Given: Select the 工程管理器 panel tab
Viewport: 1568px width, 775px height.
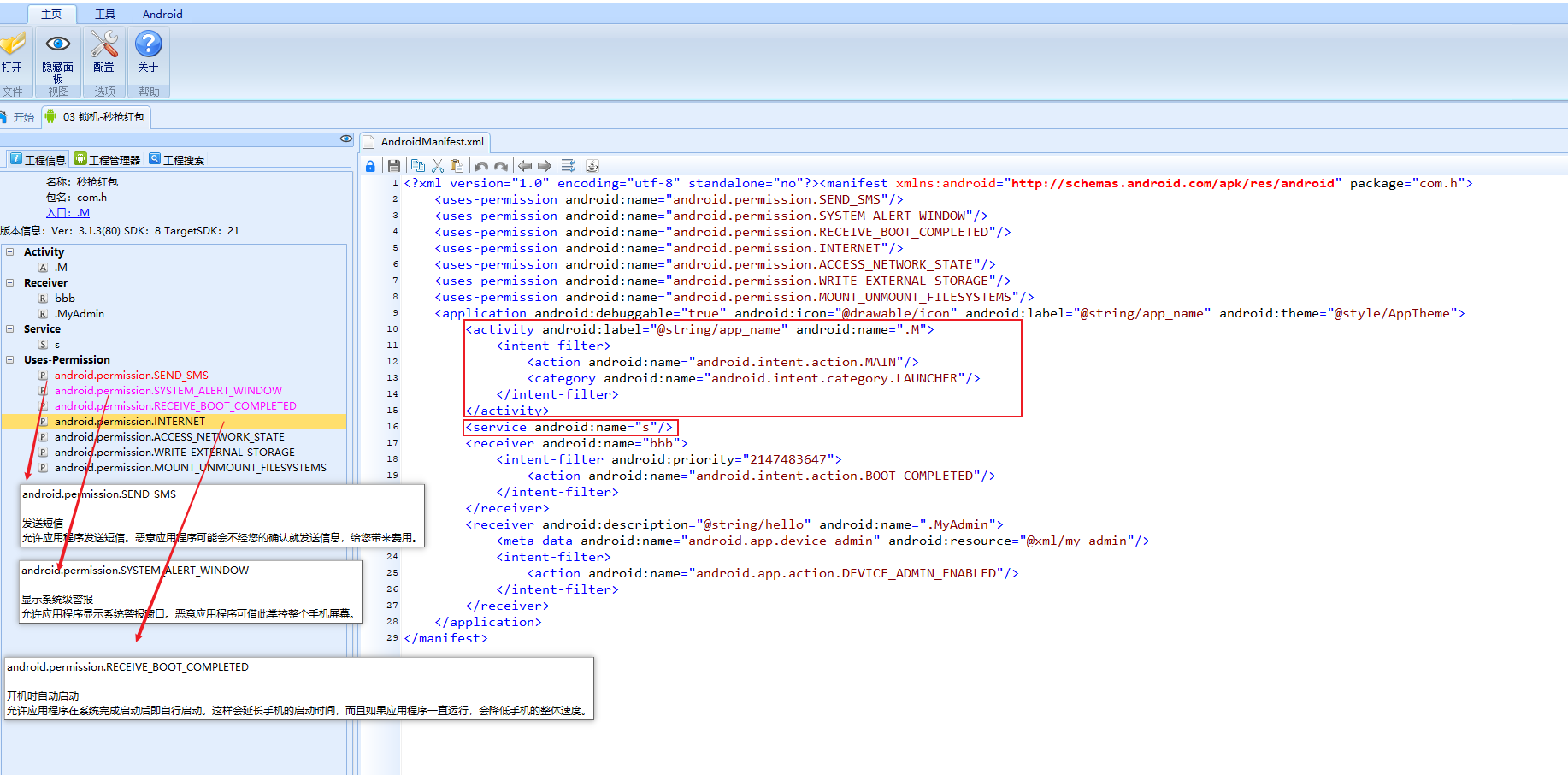Looking at the screenshot, I should pyautogui.click(x=107, y=160).
